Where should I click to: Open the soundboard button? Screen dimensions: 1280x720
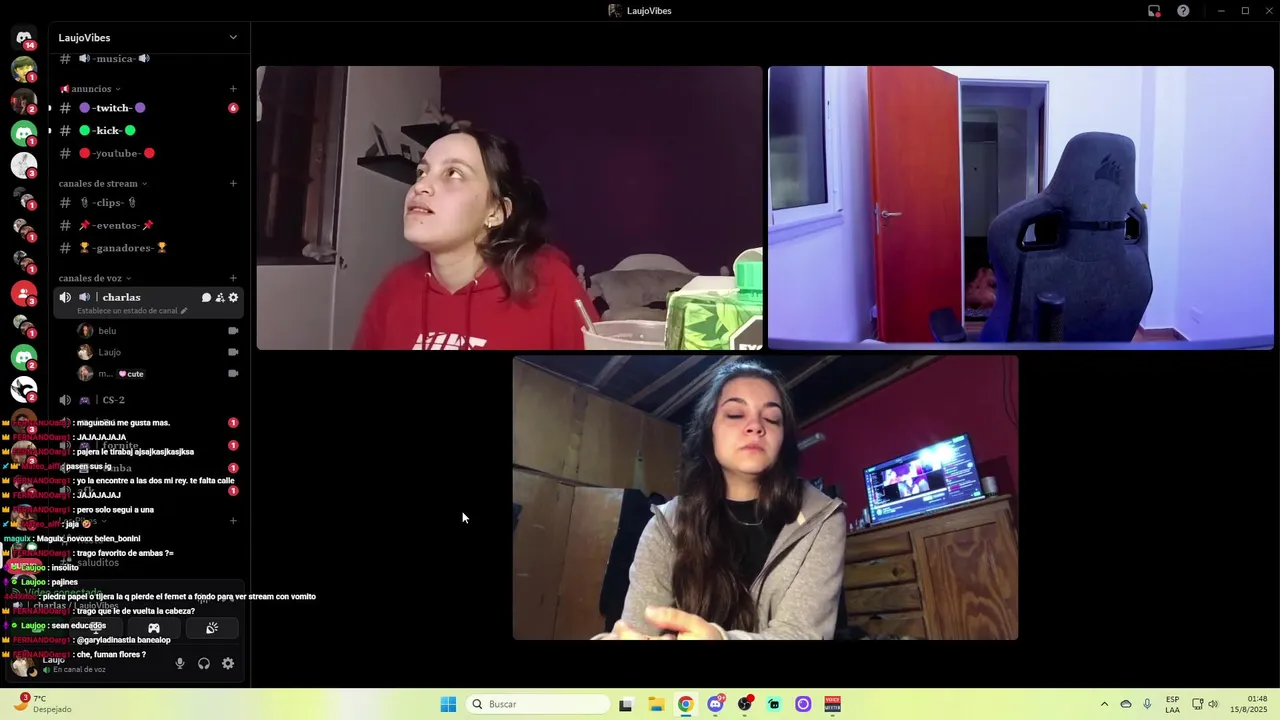212,628
